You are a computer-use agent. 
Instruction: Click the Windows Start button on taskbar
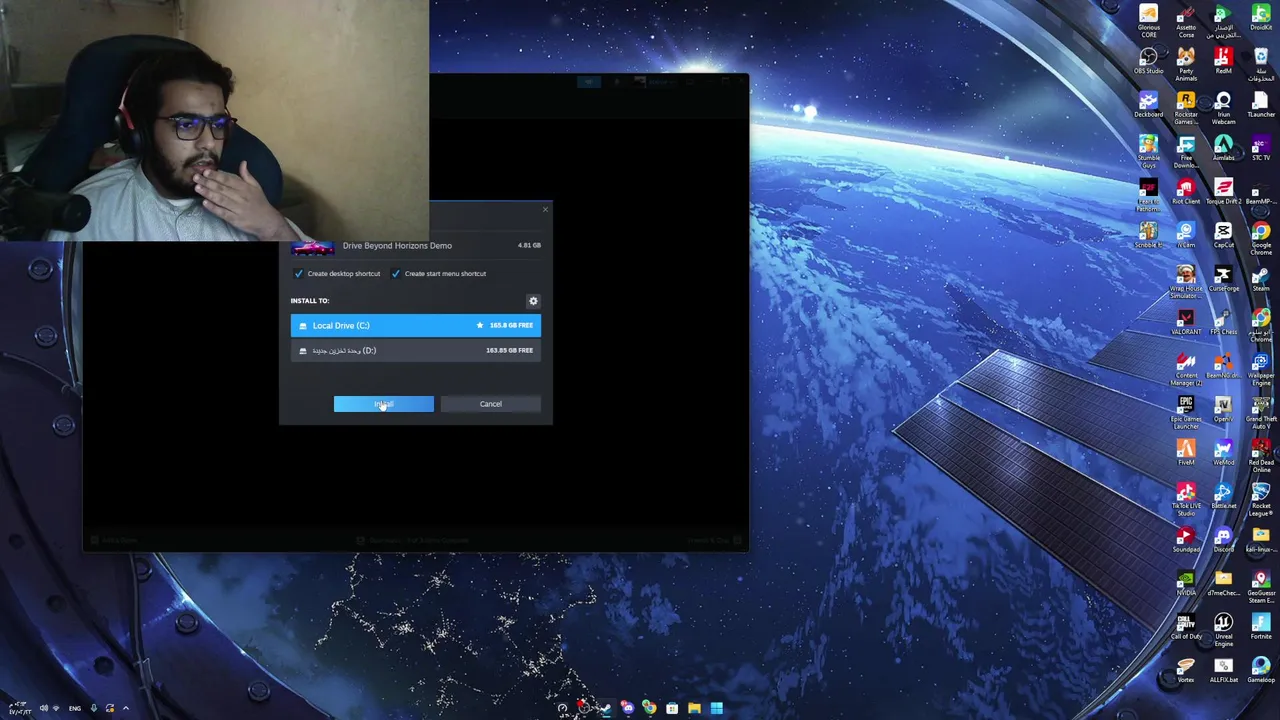click(x=716, y=708)
